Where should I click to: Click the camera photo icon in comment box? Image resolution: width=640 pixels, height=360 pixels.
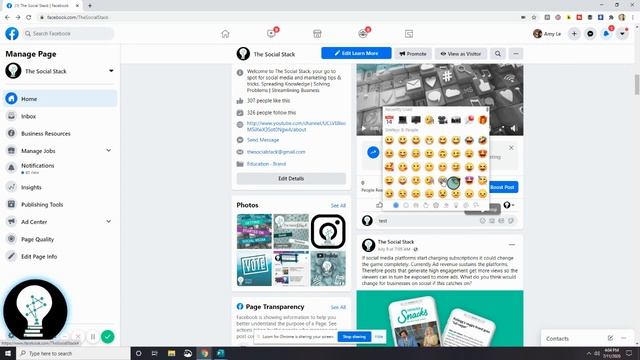(x=492, y=221)
